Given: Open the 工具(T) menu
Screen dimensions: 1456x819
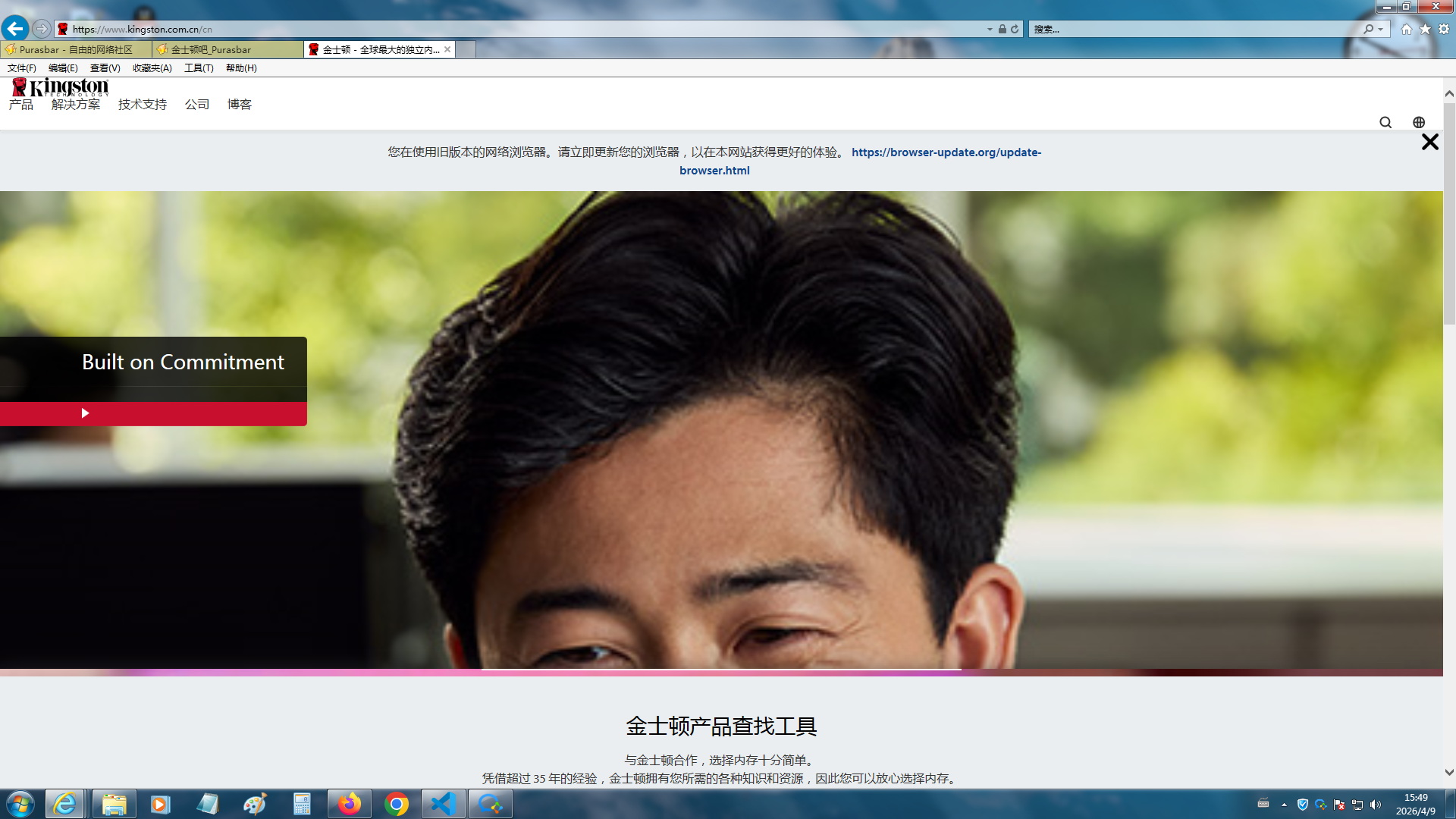Looking at the screenshot, I should [199, 67].
